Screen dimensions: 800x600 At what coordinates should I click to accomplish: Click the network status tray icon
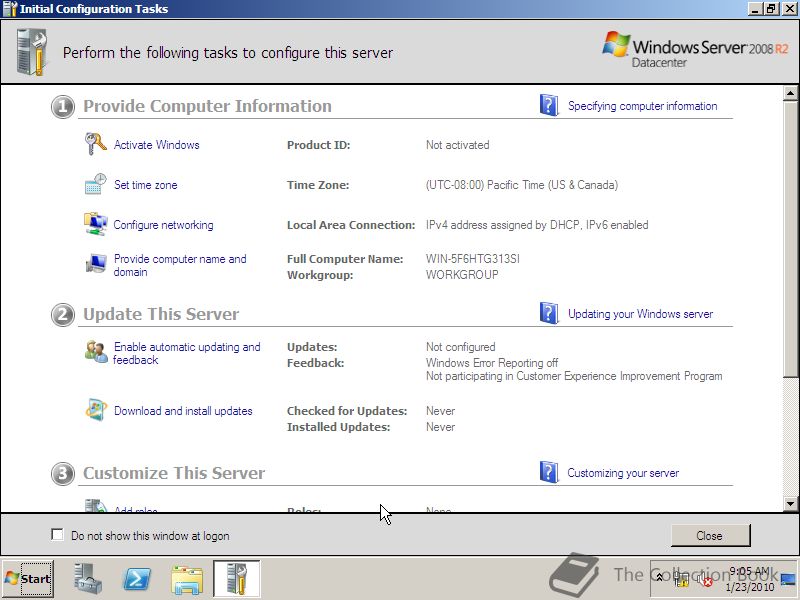681,579
